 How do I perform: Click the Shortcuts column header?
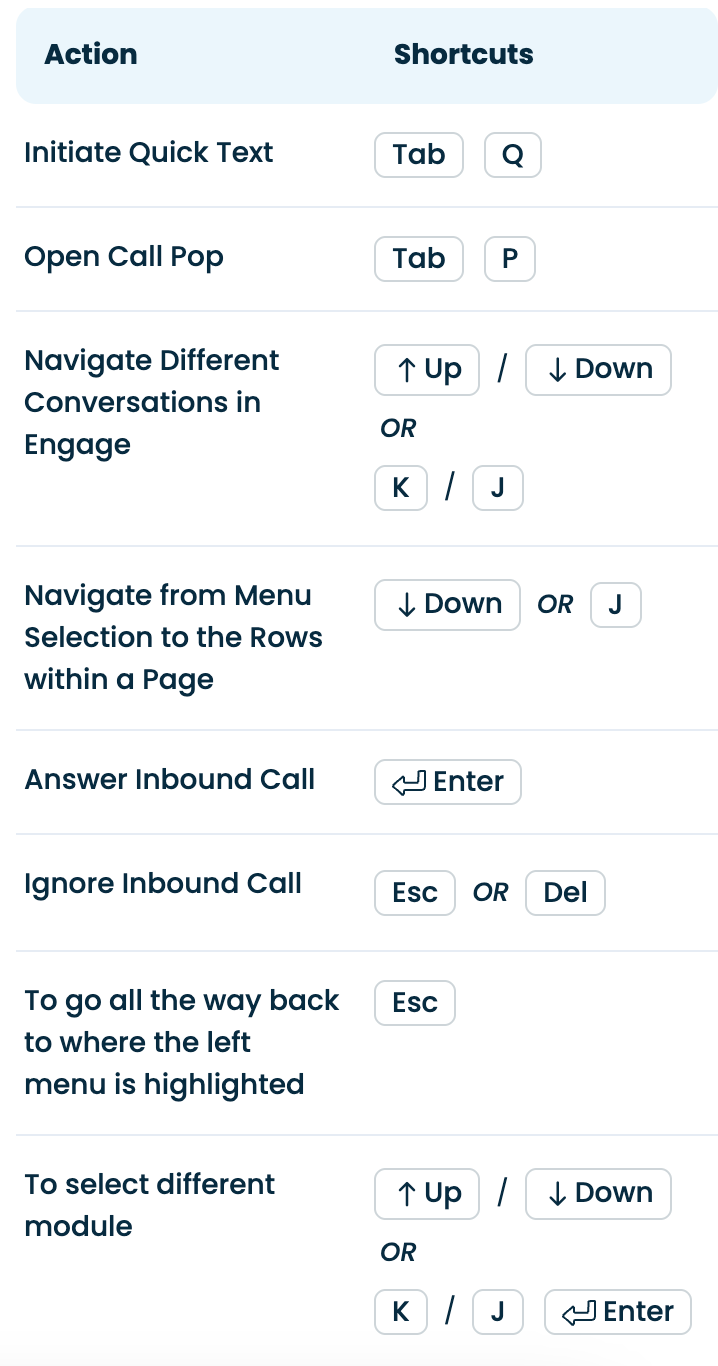463,55
